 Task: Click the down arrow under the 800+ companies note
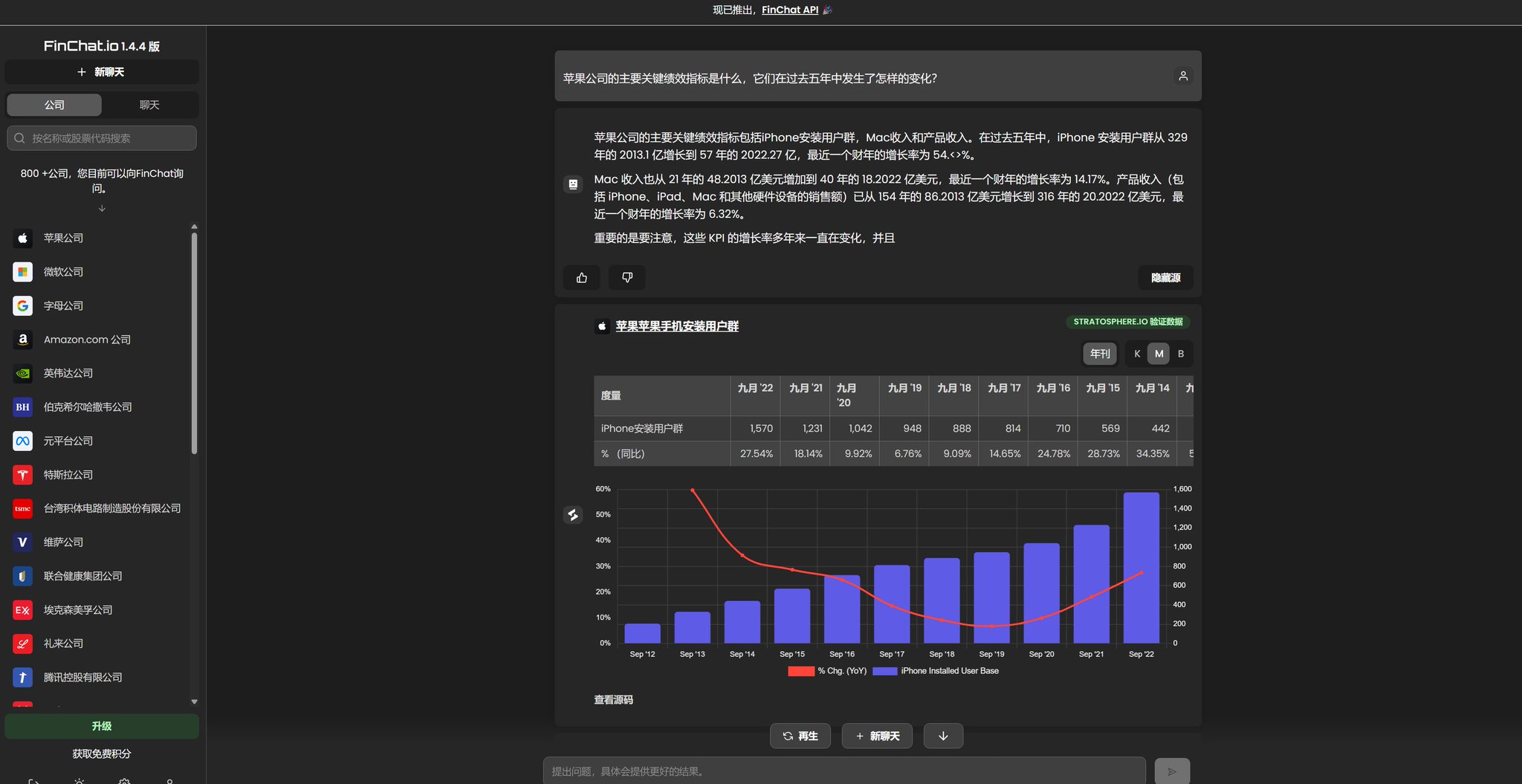(x=102, y=209)
